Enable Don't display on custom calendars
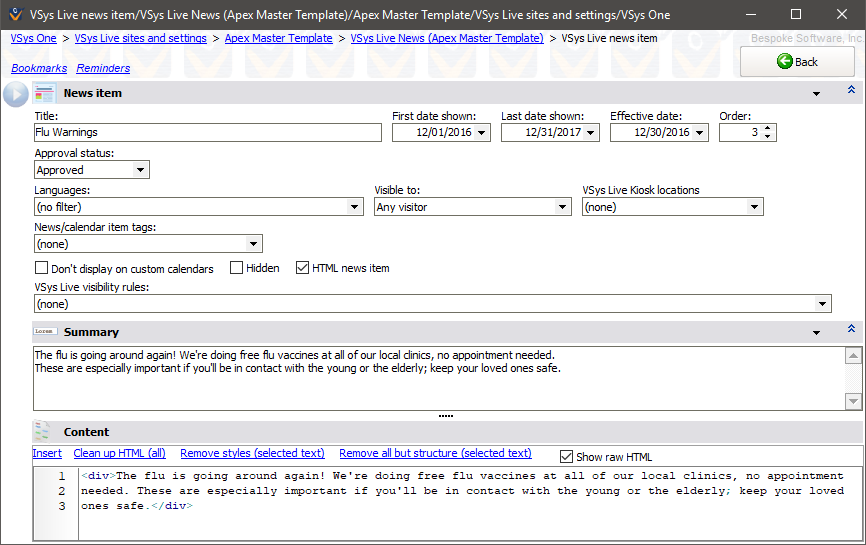Screen dimensions: 866x545 42,268
